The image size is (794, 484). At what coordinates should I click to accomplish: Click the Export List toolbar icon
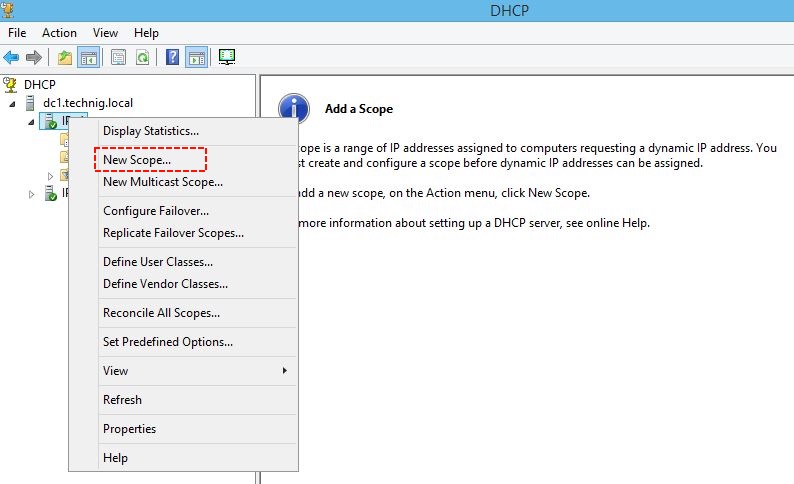119,57
